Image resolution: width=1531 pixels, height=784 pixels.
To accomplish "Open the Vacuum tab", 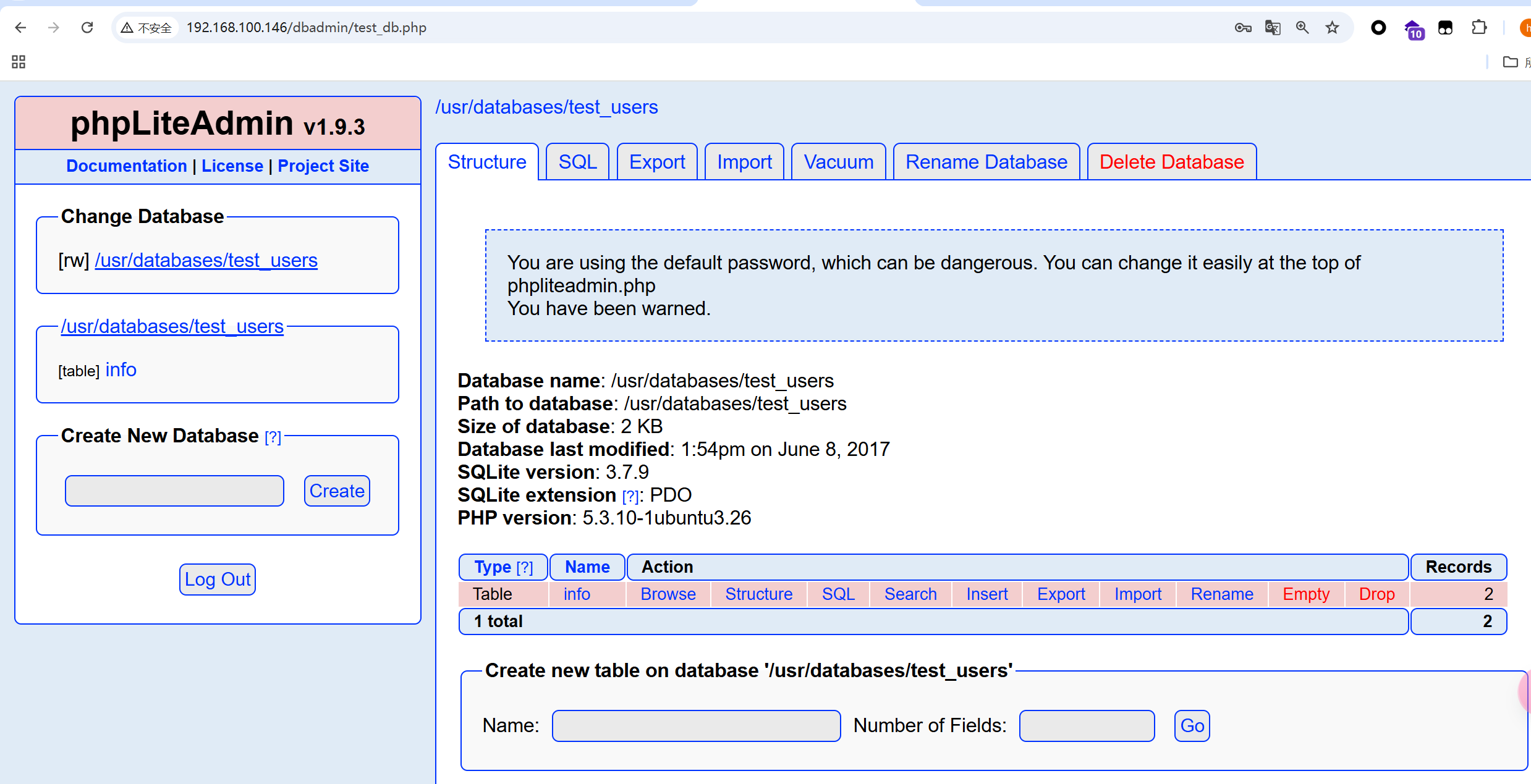I will (x=838, y=162).
